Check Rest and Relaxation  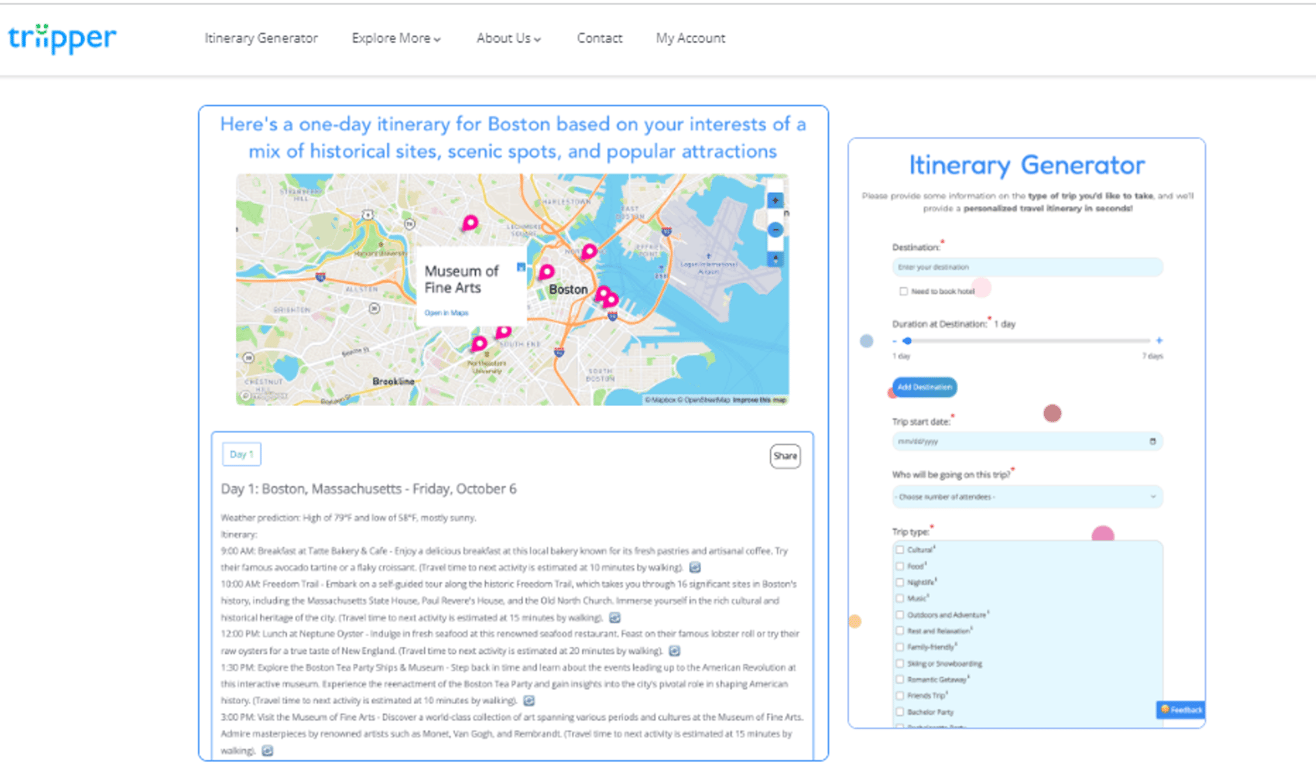[x=900, y=631]
